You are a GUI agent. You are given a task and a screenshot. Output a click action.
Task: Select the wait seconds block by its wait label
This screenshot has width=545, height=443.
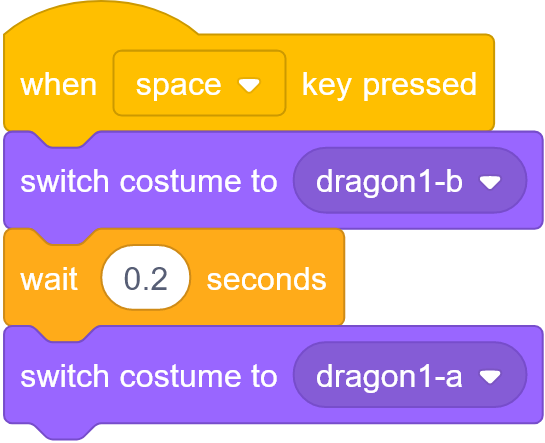click(49, 279)
